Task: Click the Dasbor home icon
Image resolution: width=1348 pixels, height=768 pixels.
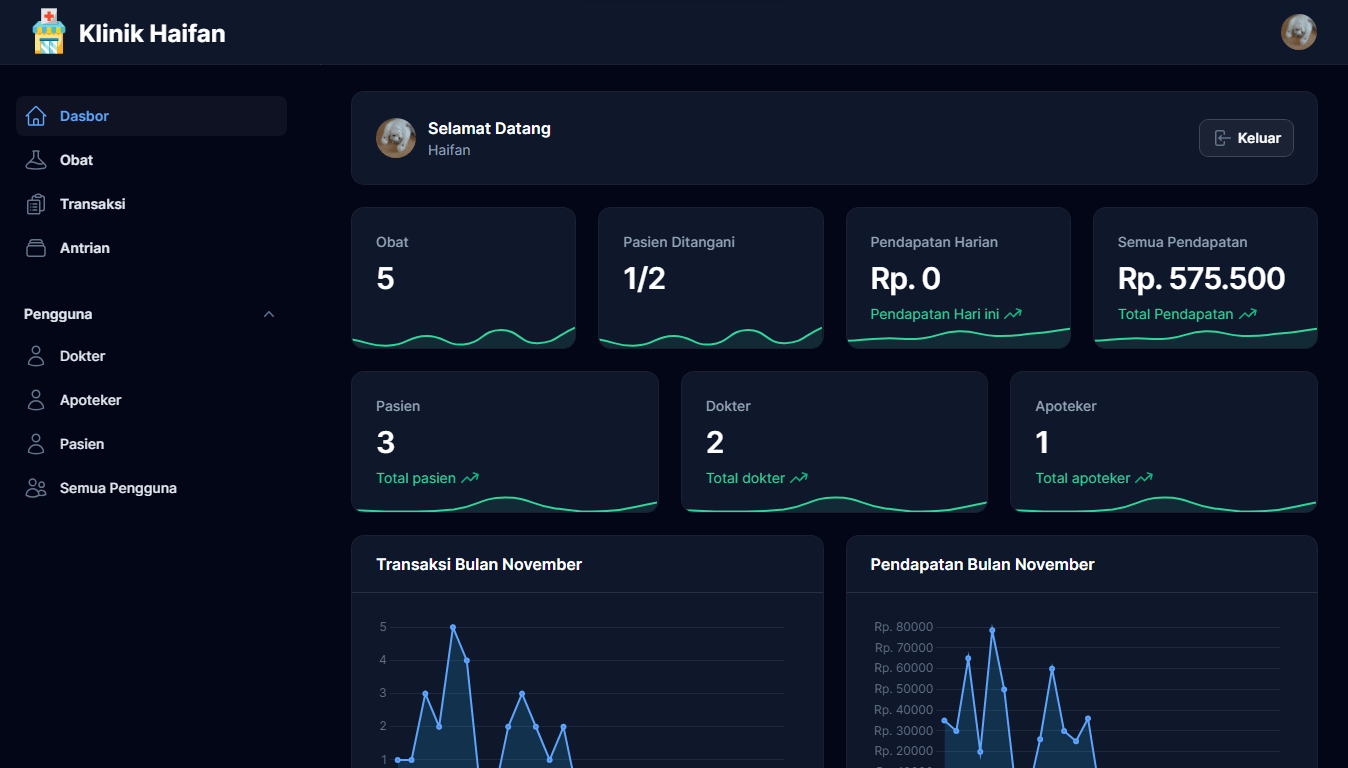Action: tap(36, 116)
